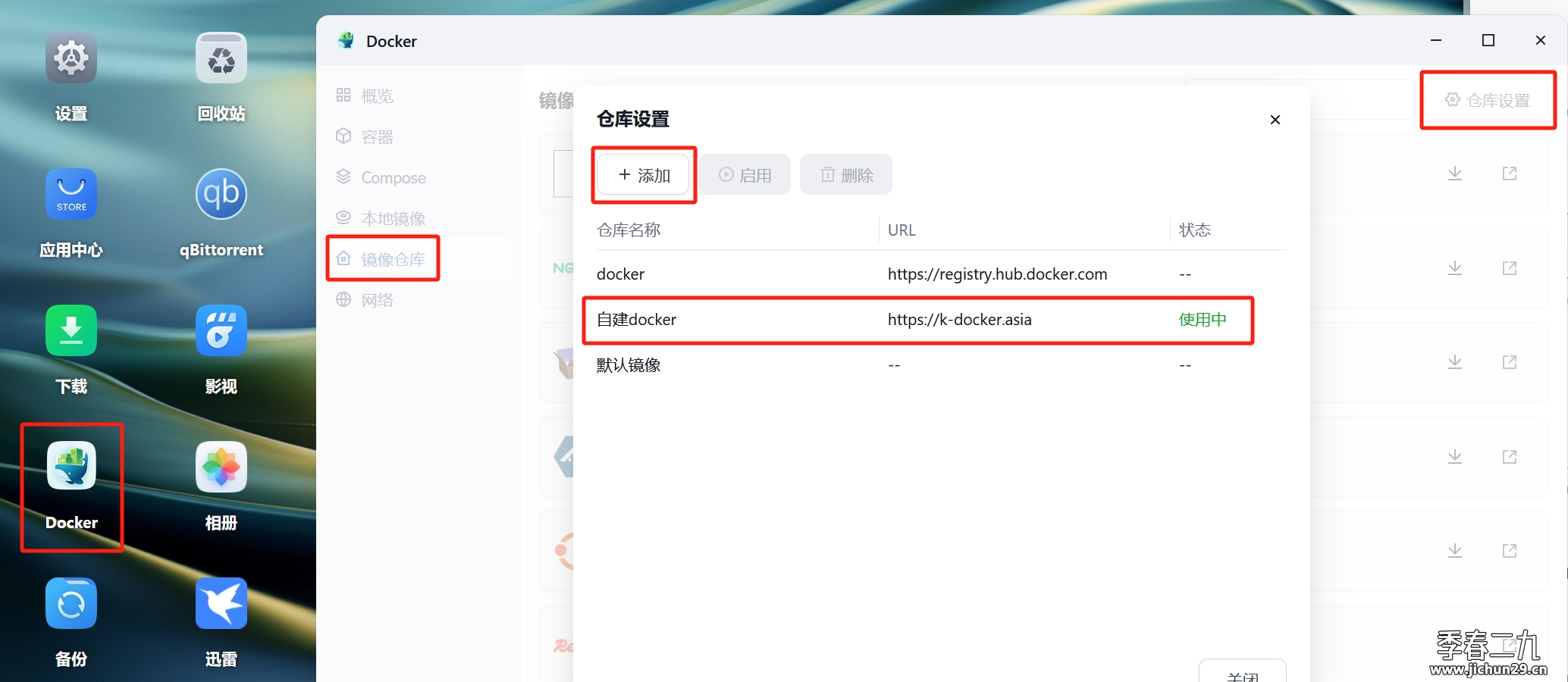
Task: Go to 概览 overview in Docker sidebar
Action: click(x=419, y=95)
